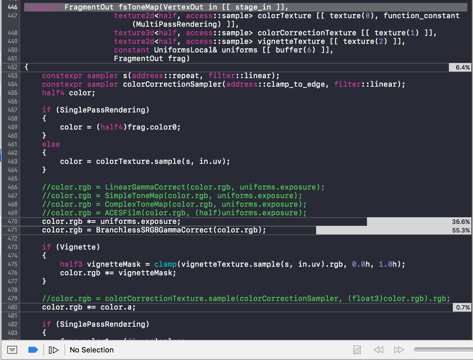Viewport: 473px width, 360px height.
Task: Click '(MultiPassRendering) ]],' wrapped line
Action: click(185, 24)
